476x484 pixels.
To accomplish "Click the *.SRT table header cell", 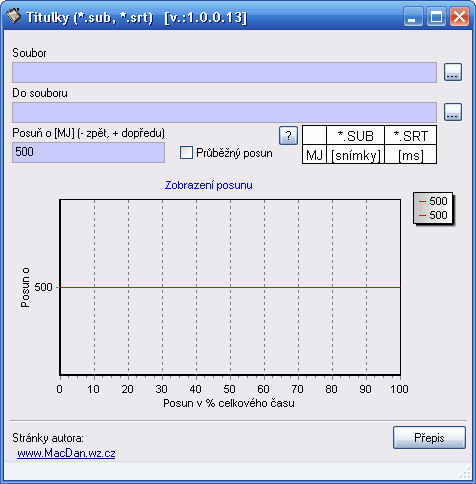I will [411, 135].
